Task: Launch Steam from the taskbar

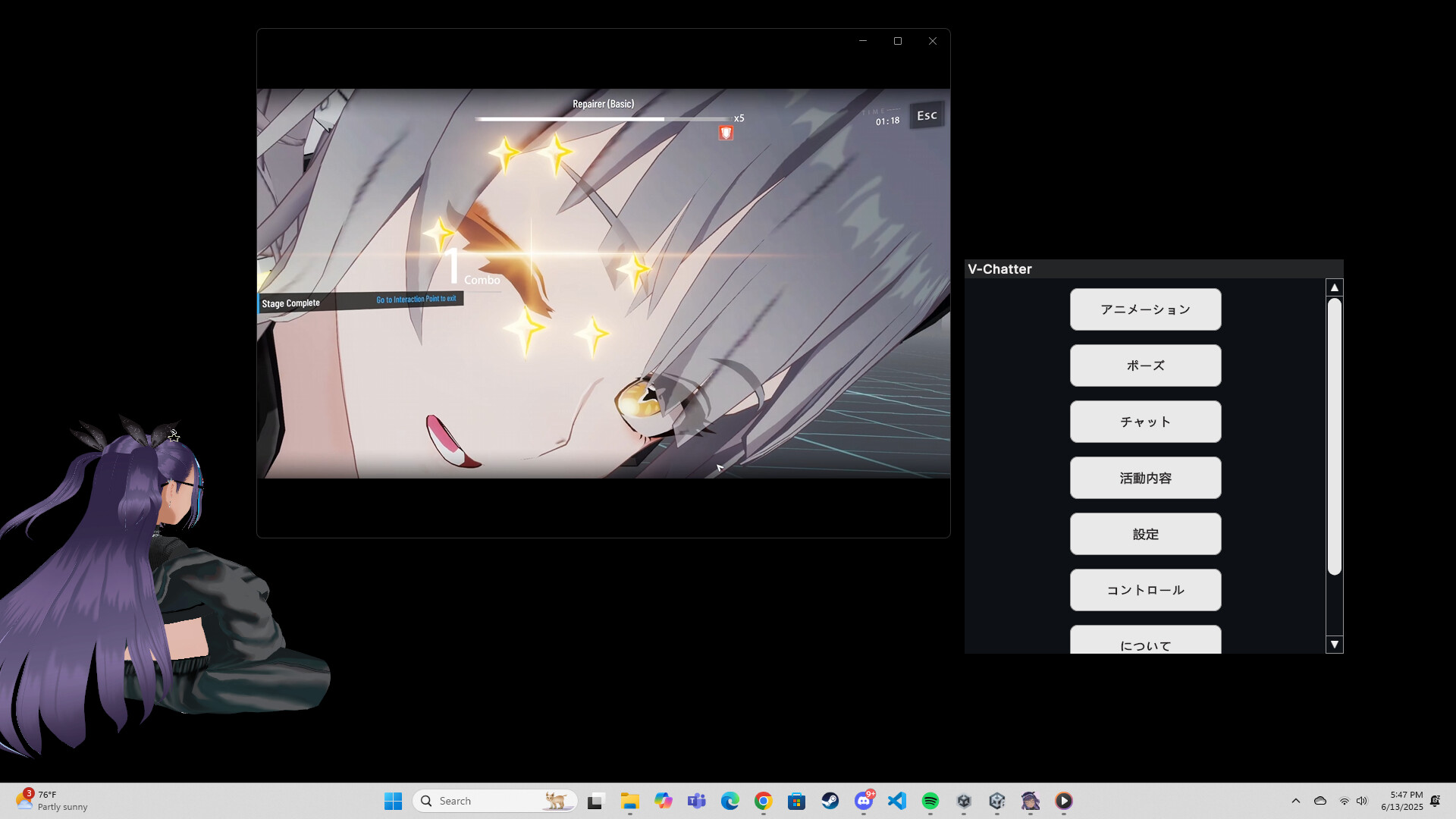Action: (x=830, y=801)
